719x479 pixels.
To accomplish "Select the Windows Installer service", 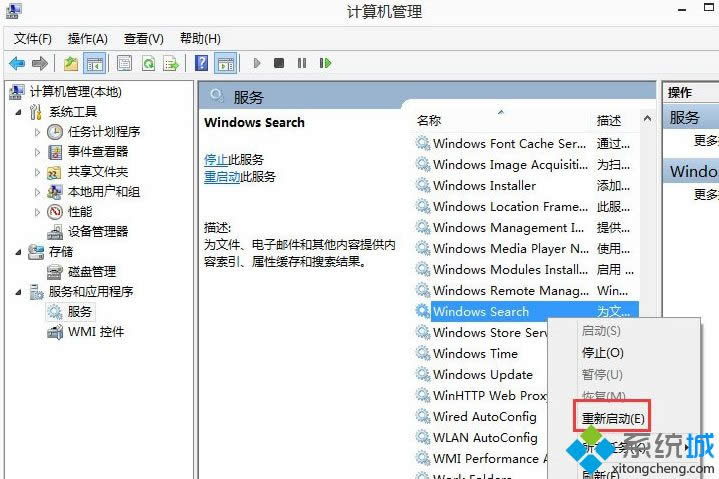I will click(484, 185).
